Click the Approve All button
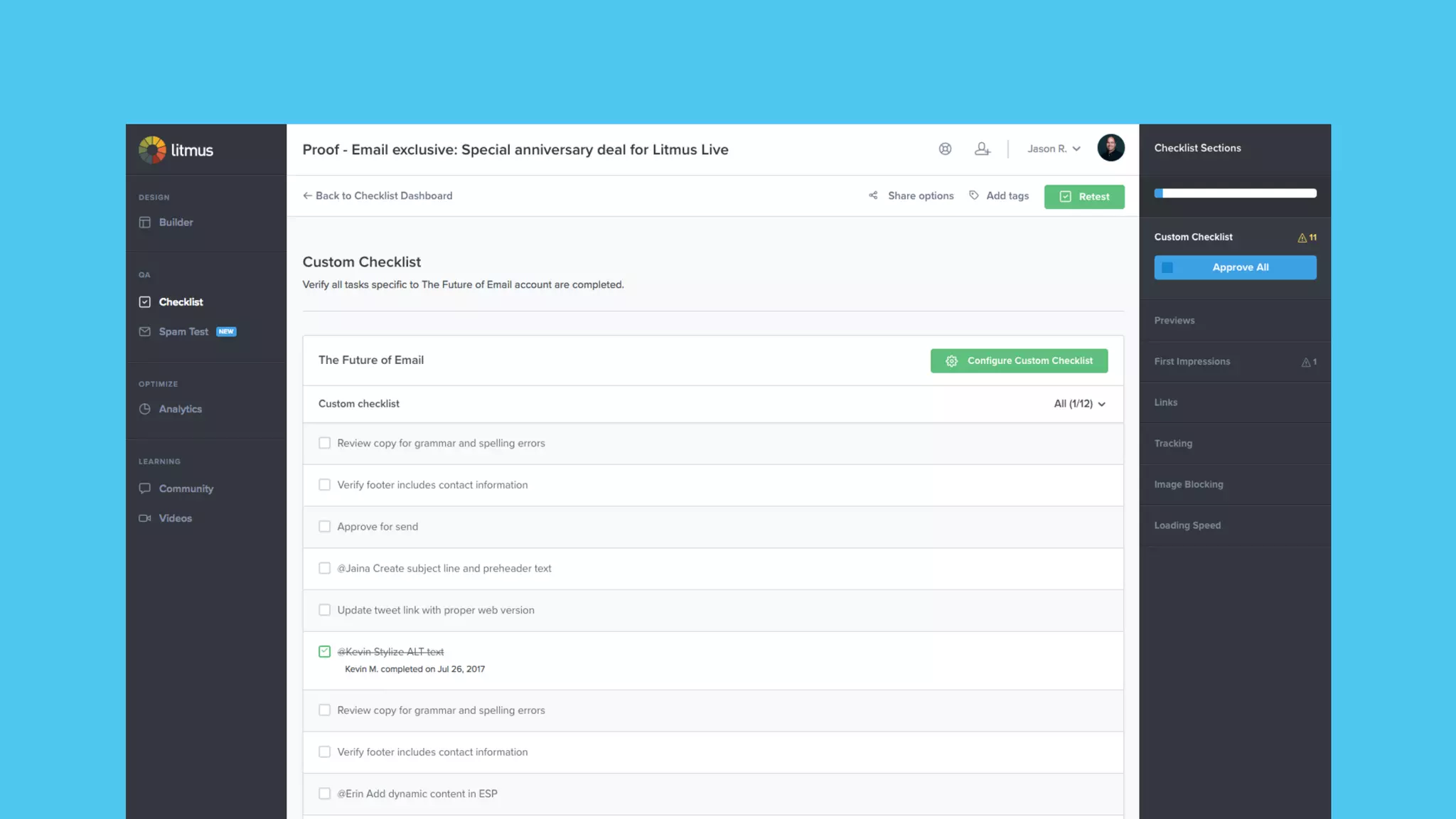1456x819 pixels. pyautogui.click(x=1235, y=267)
